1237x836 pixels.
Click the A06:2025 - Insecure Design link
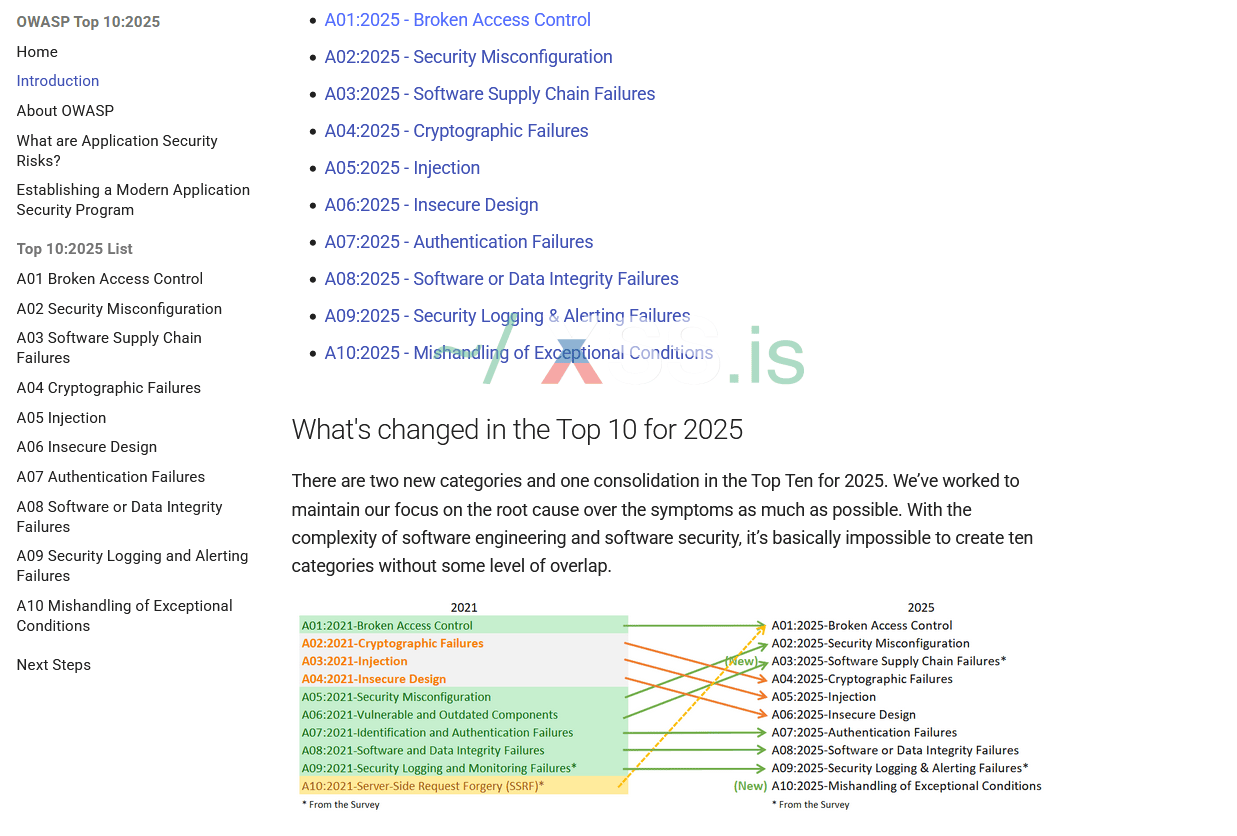coord(431,205)
